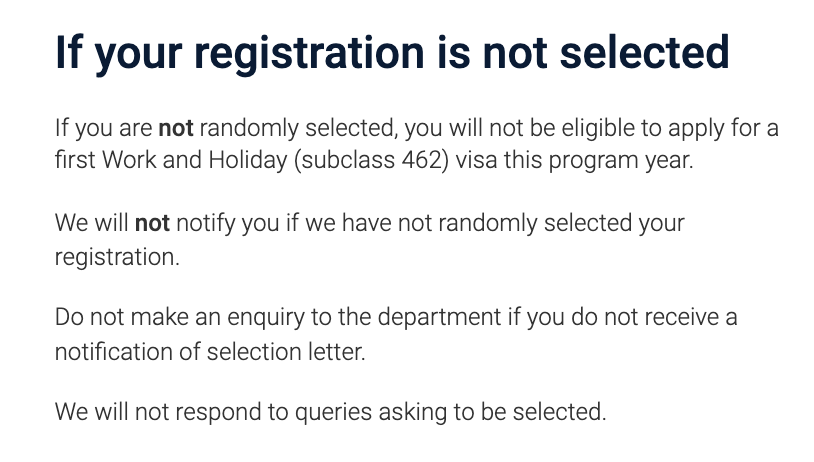Click the word "department" in the third paragraph
This screenshot has height=462, width=814.
click(x=439, y=318)
